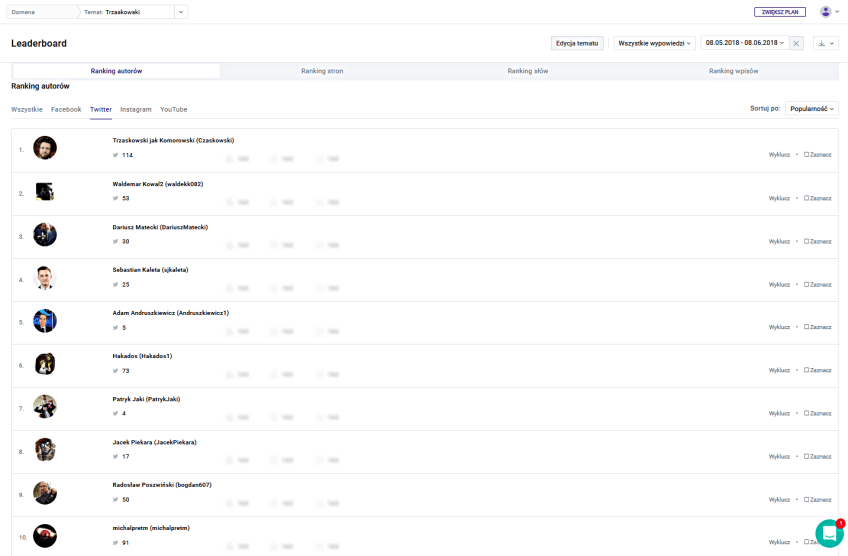Viewport: 848px width, 556px height.
Task: Clear the date range with X button
Action: 796,44
